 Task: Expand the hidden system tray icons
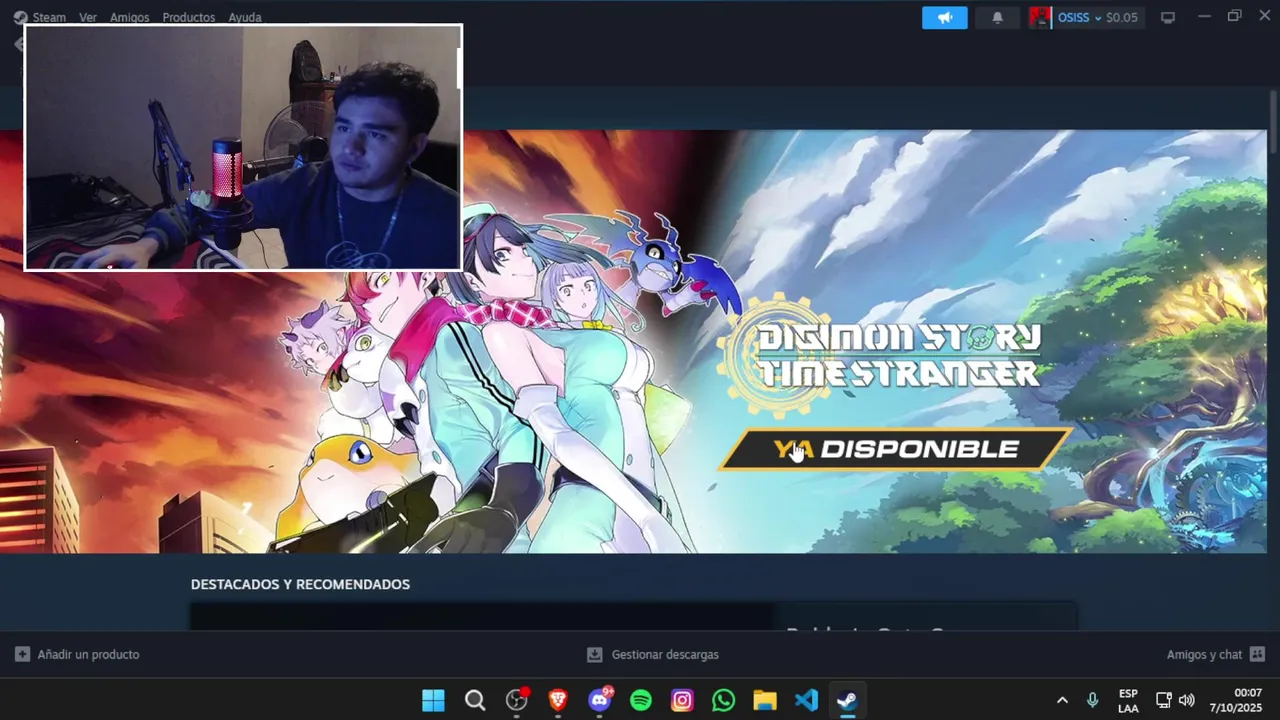[x=1062, y=700]
